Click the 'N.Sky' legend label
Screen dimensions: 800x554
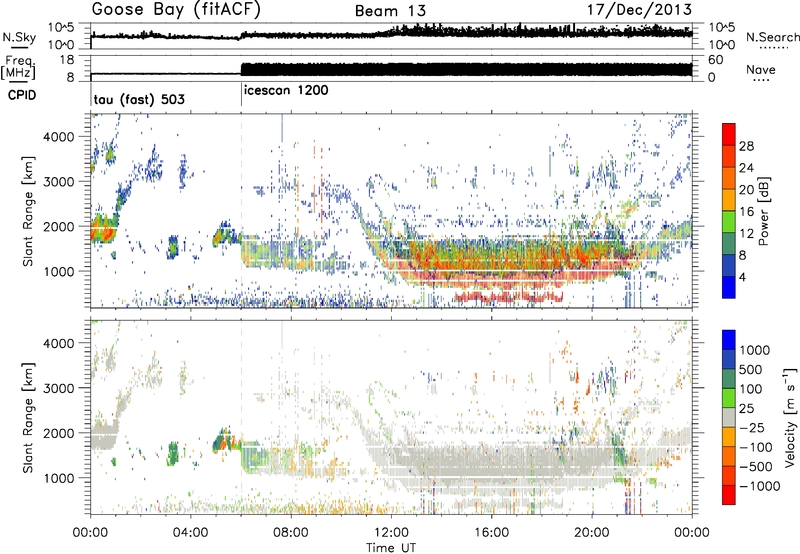tap(19, 37)
